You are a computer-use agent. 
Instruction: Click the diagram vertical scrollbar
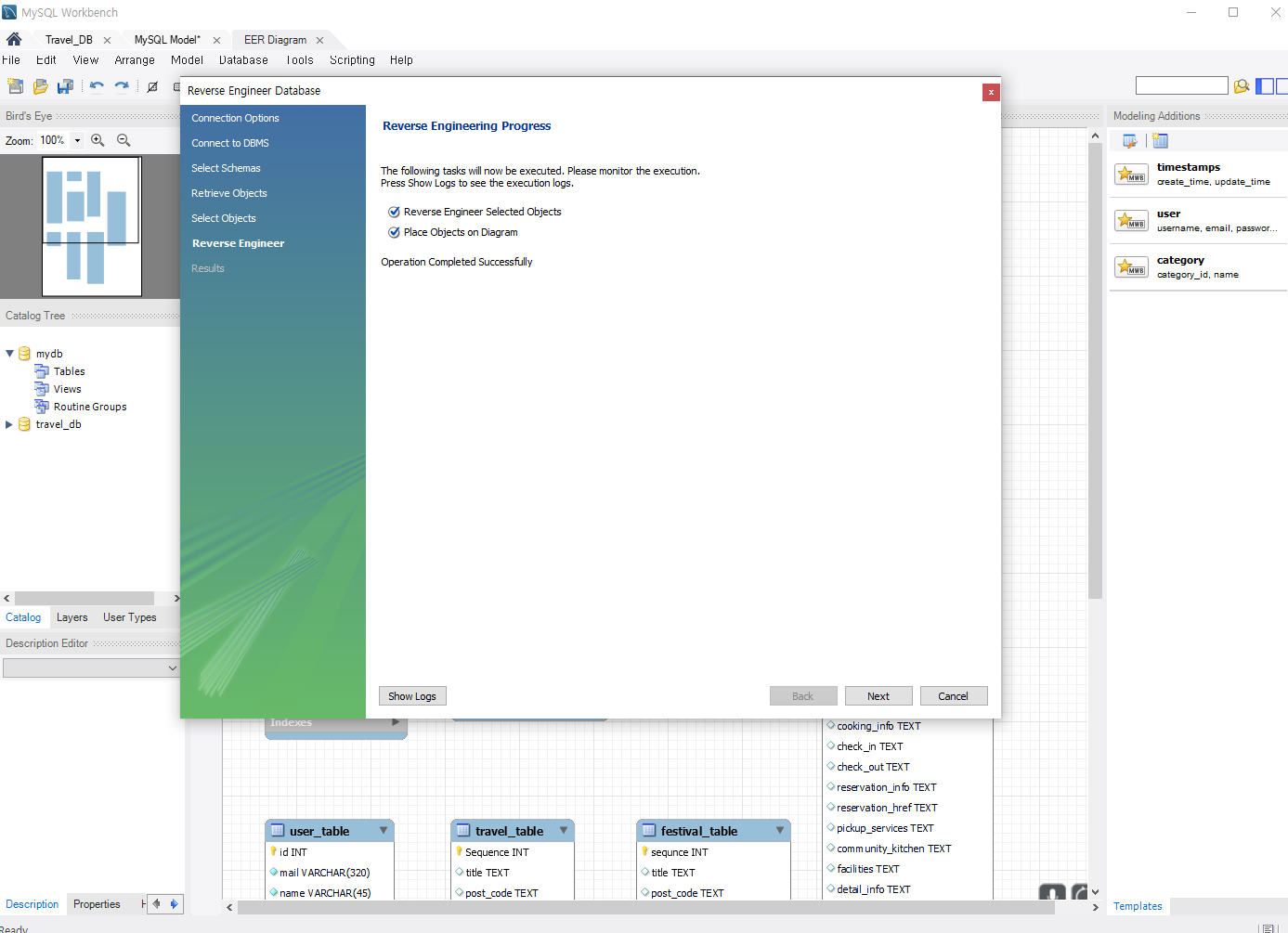pos(1095,371)
